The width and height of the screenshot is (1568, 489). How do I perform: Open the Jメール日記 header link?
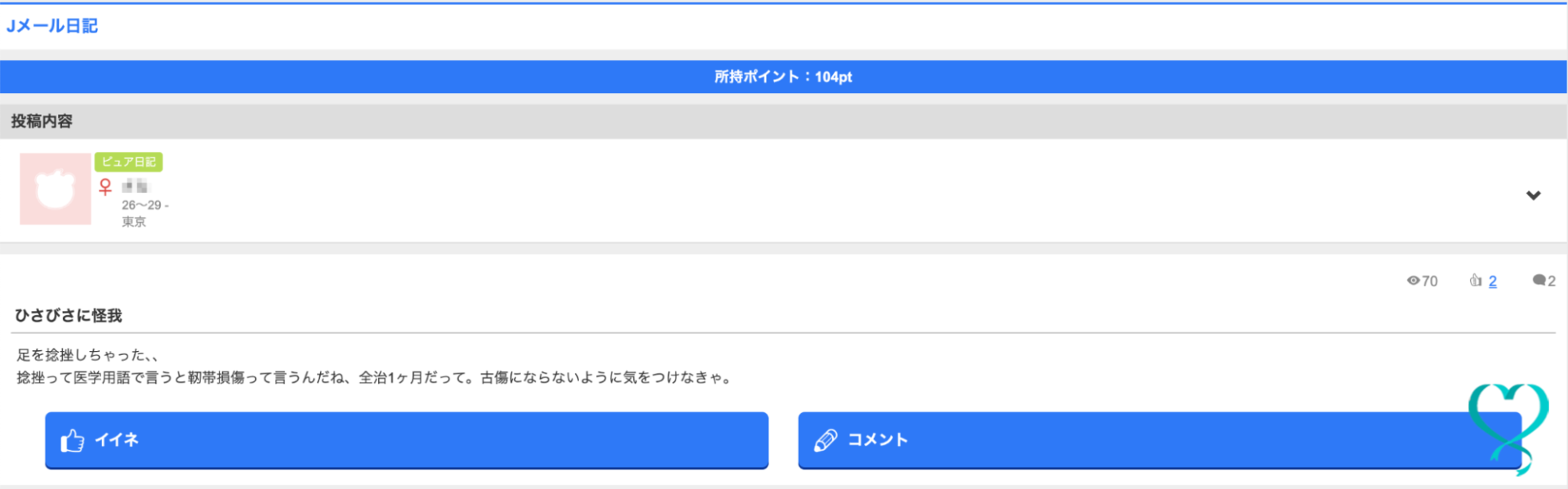(x=54, y=25)
